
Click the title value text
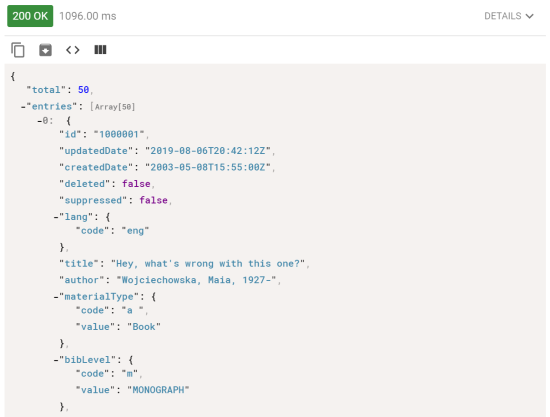208,264
